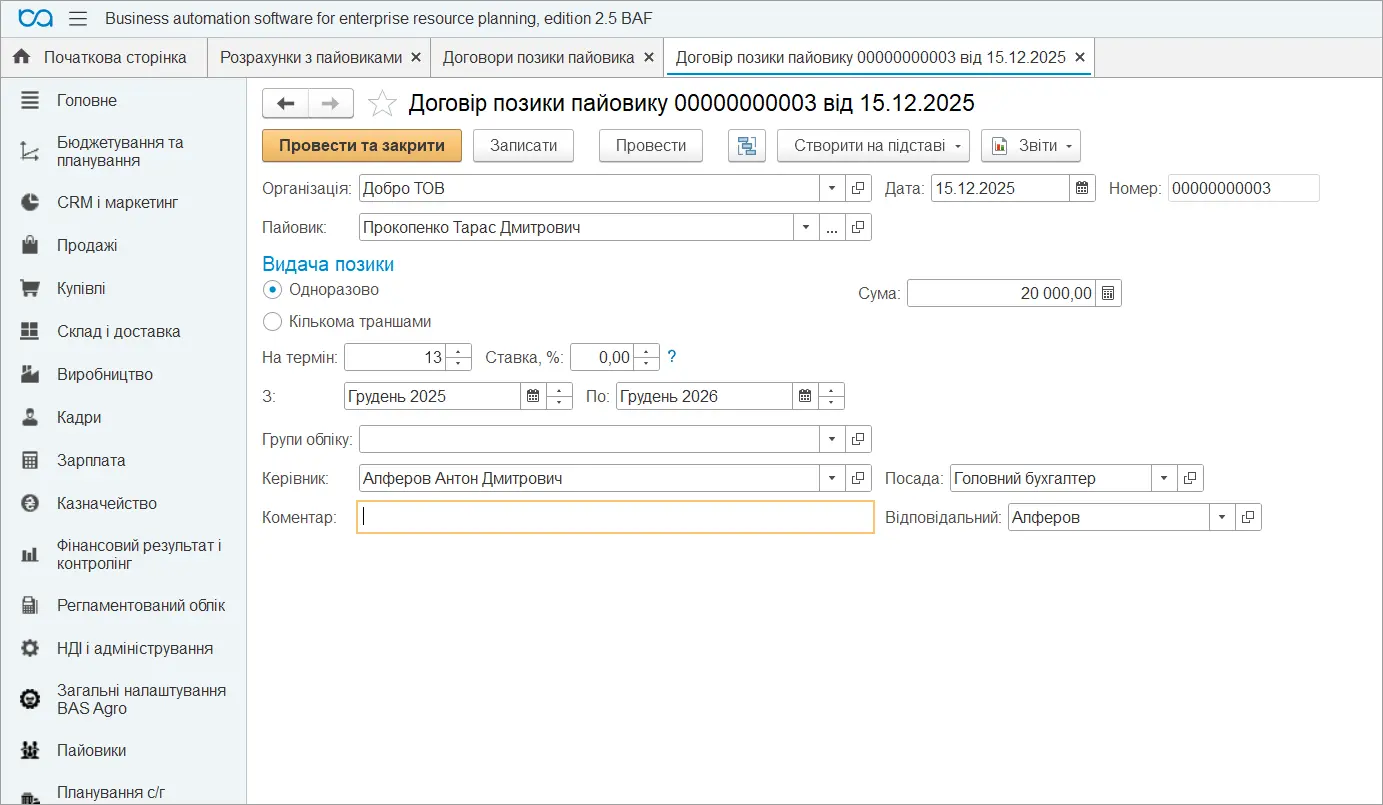Select Одноразово radio option
This screenshot has width=1383, height=805.
pyautogui.click(x=272, y=289)
